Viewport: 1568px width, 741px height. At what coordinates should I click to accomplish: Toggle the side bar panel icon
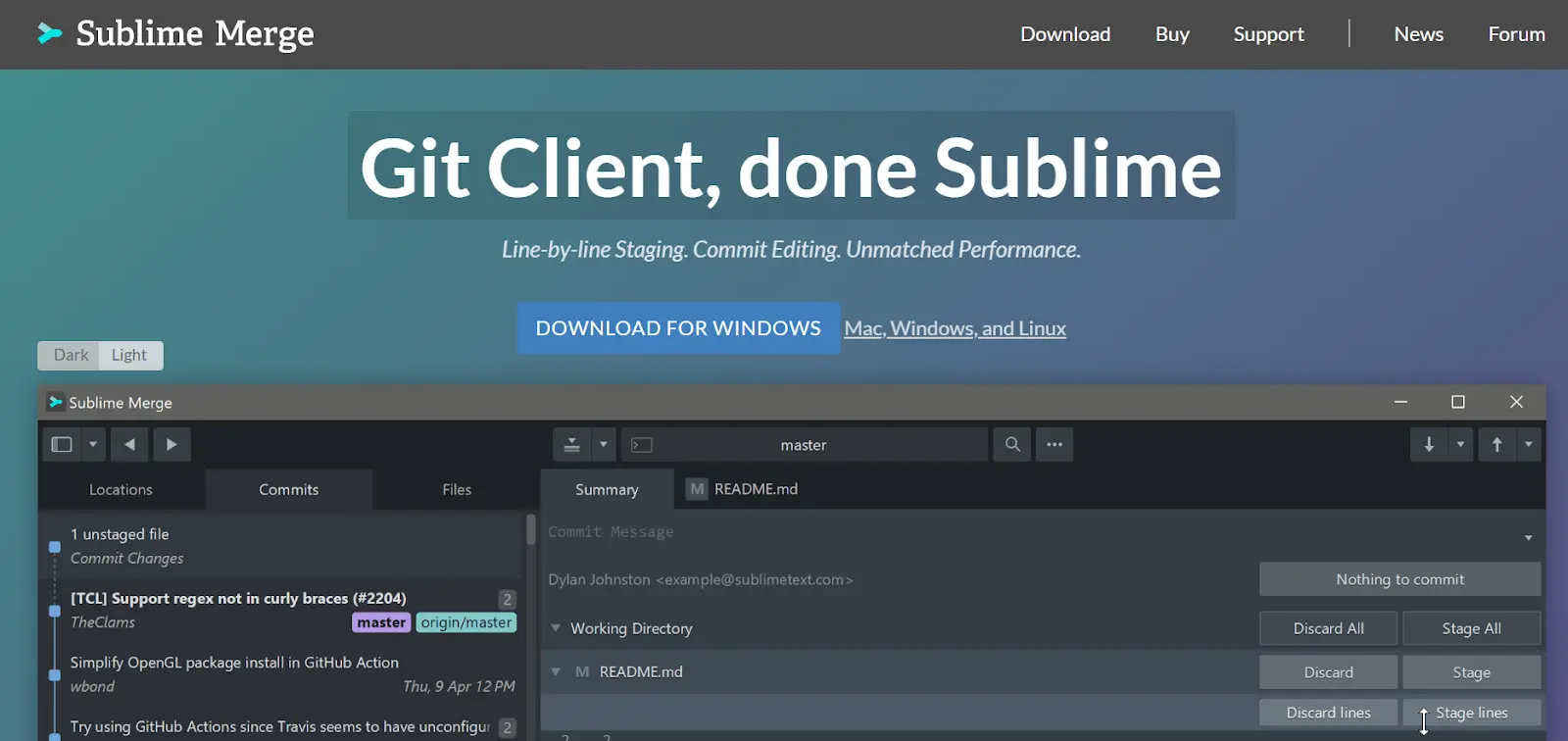[62, 444]
